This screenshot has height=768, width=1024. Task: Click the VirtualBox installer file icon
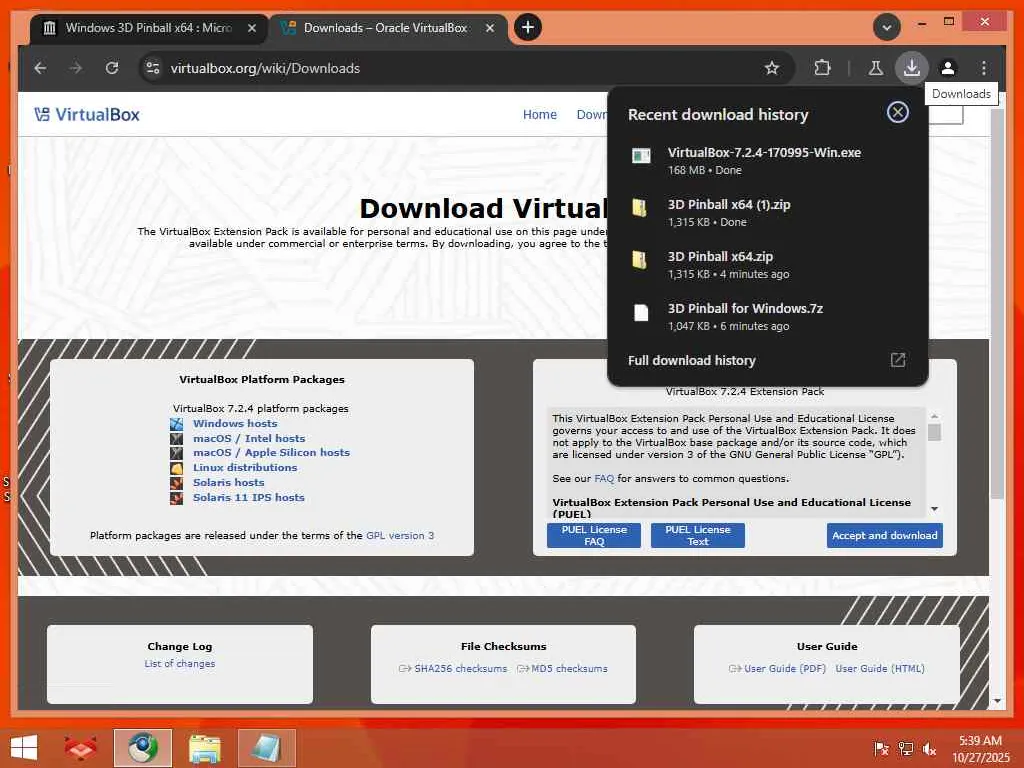(x=641, y=155)
